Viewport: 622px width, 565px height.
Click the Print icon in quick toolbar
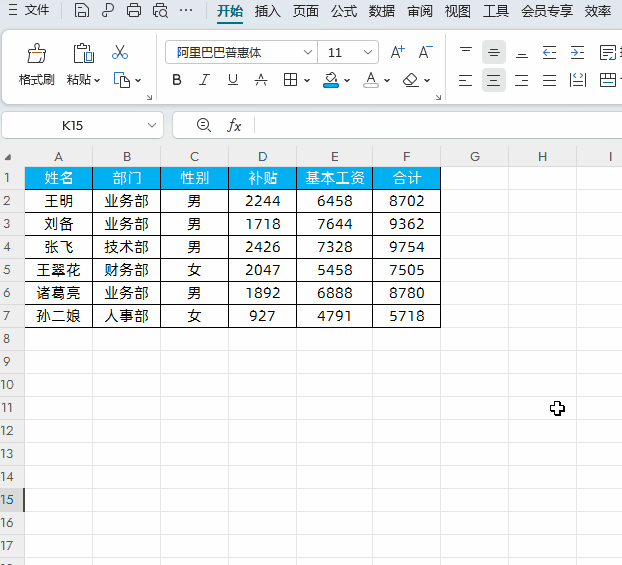tap(133, 11)
